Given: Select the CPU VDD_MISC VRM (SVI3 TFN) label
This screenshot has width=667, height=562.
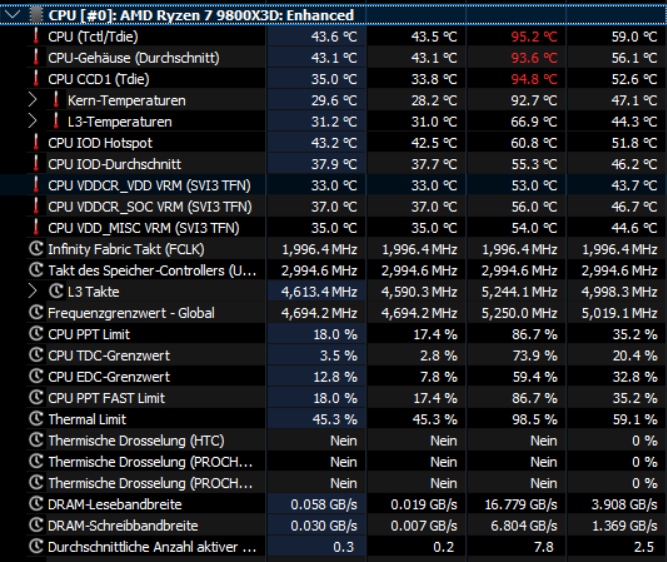Looking at the screenshot, I should click(x=143, y=228).
